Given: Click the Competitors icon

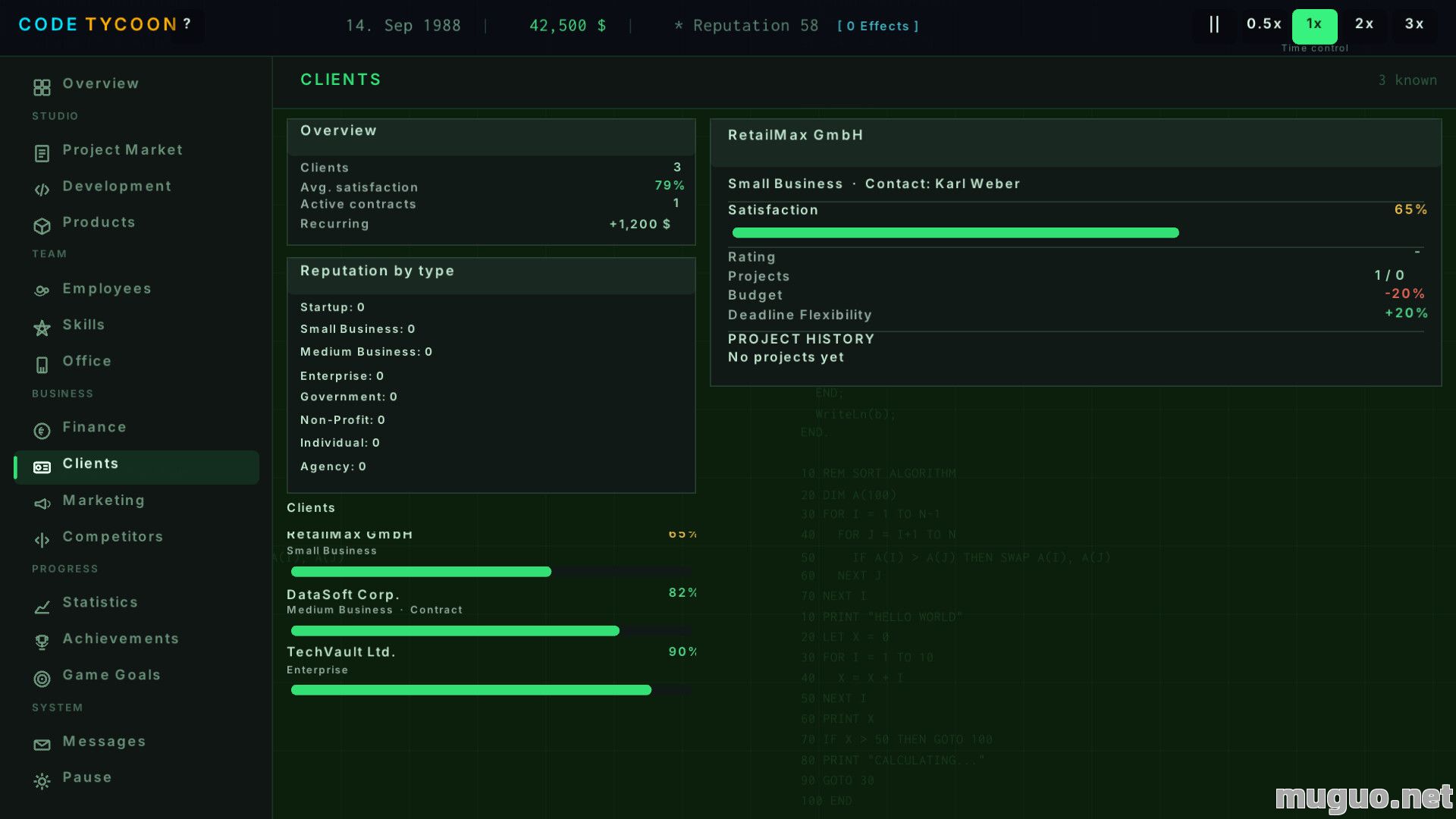Looking at the screenshot, I should [x=42, y=540].
